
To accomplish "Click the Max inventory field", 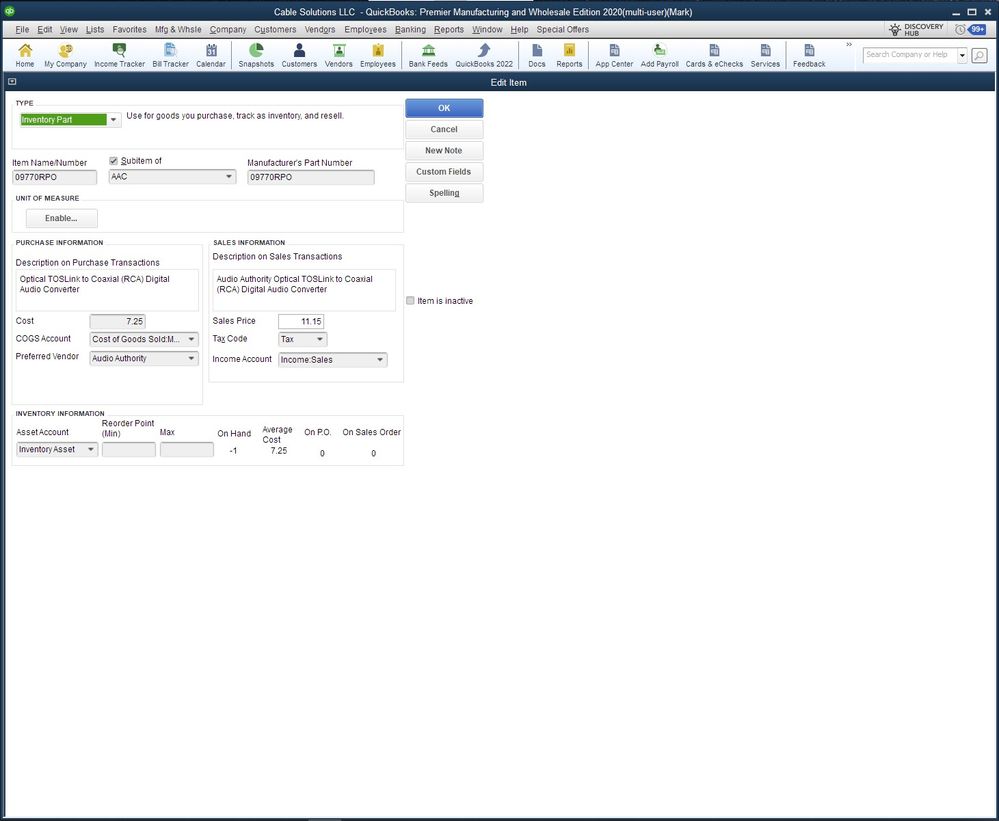I will point(187,450).
